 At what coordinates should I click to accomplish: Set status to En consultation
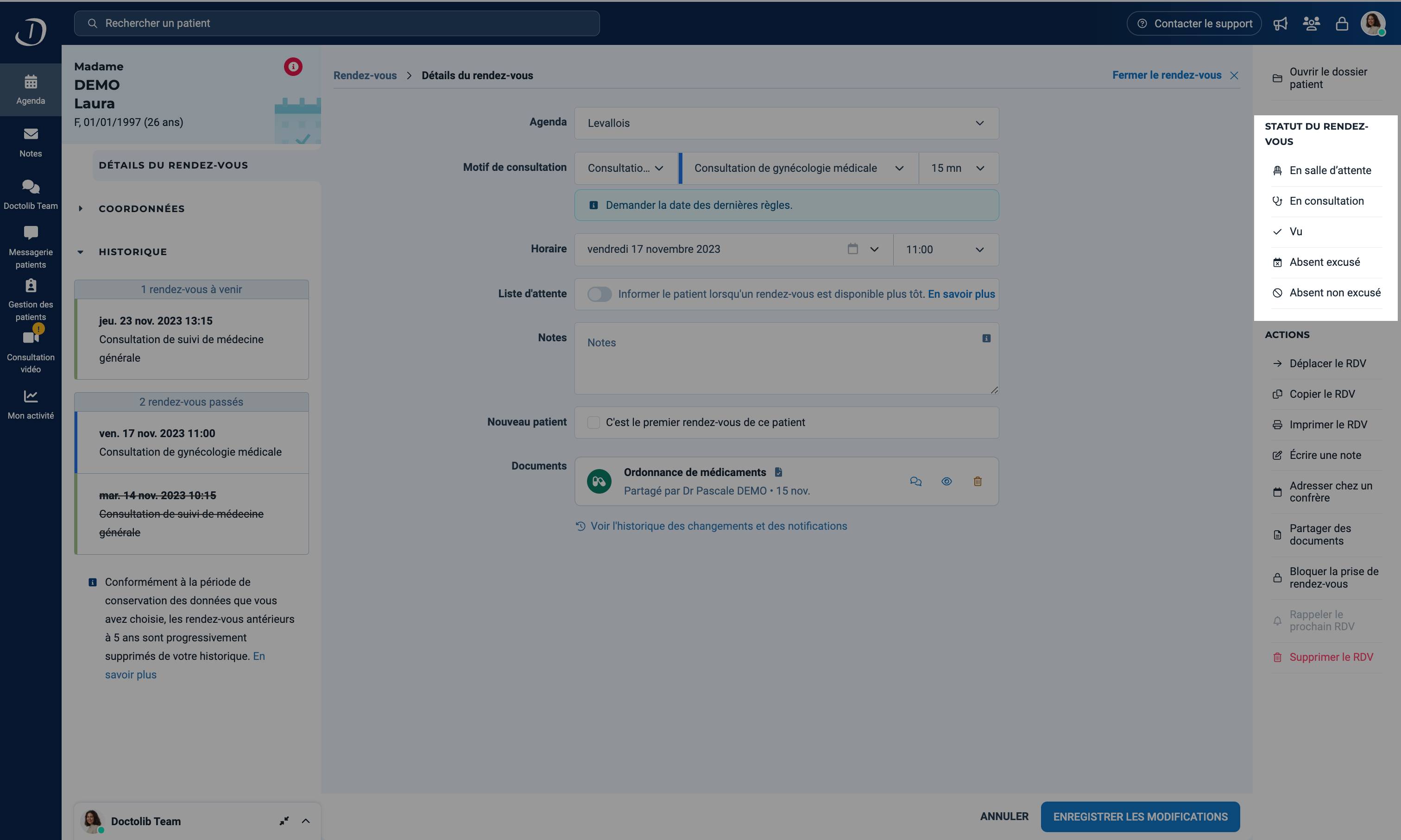pos(1327,201)
